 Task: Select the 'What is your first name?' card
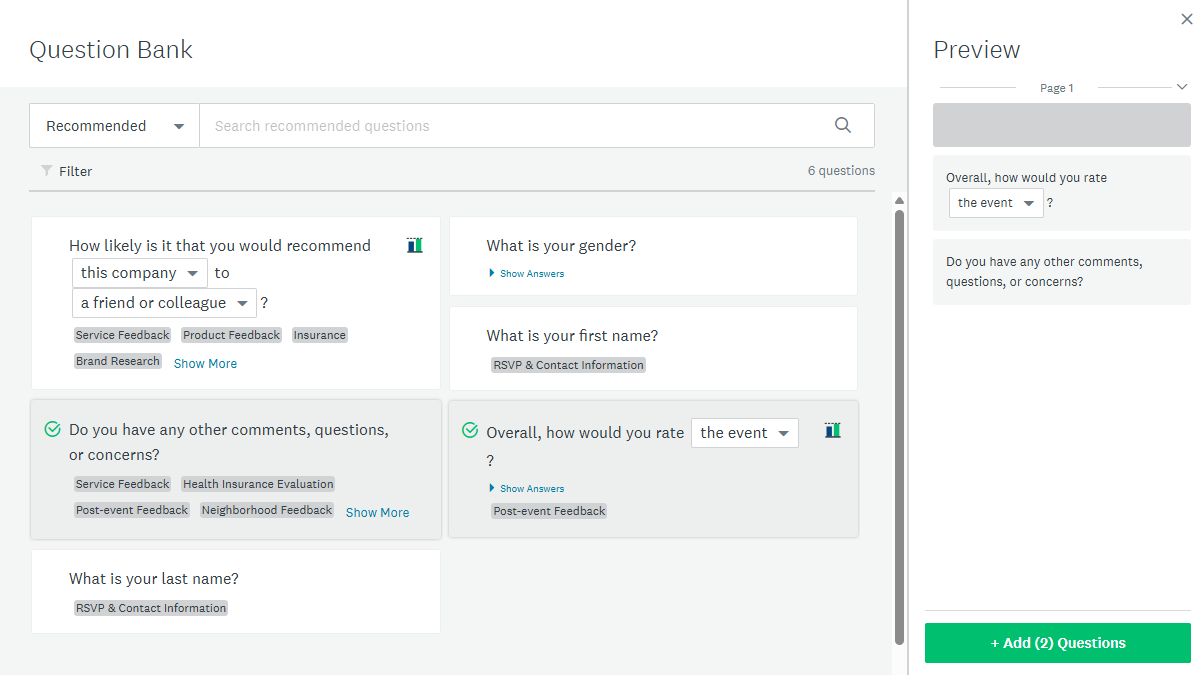pos(653,348)
